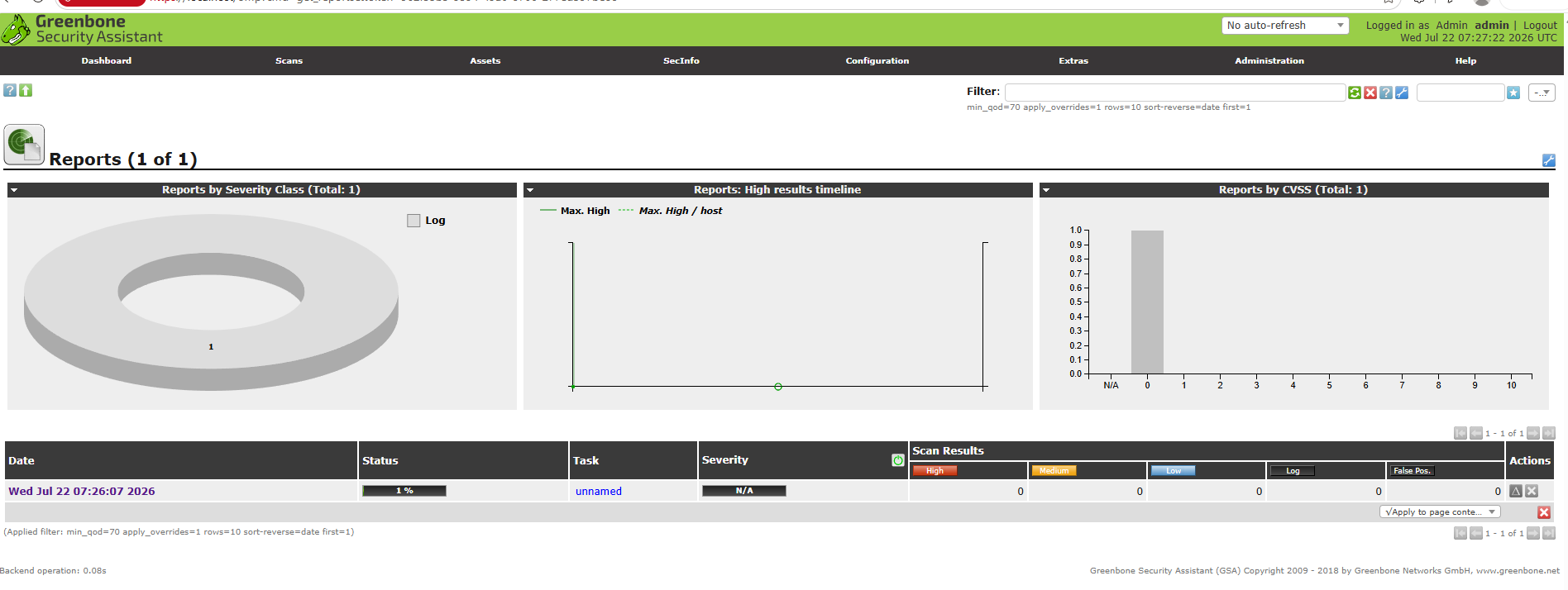This screenshot has height=590, width=1568.
Task: Click the Greenbone dragon logo
Action: pyautogui.click(x=16, y=31)
